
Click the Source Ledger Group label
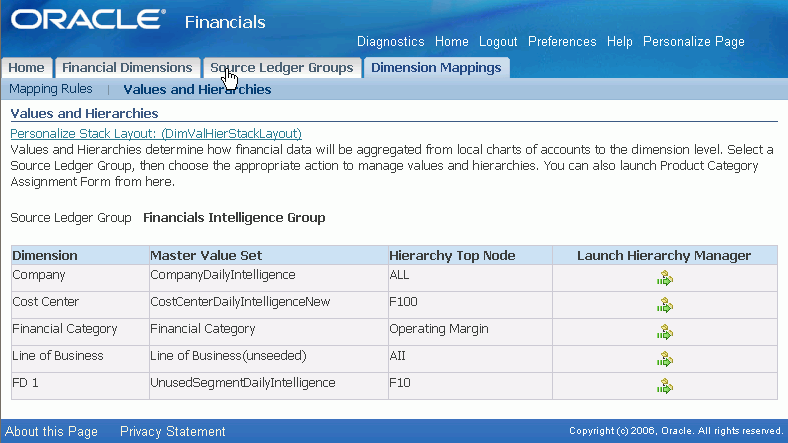click(x=70, y=218)
